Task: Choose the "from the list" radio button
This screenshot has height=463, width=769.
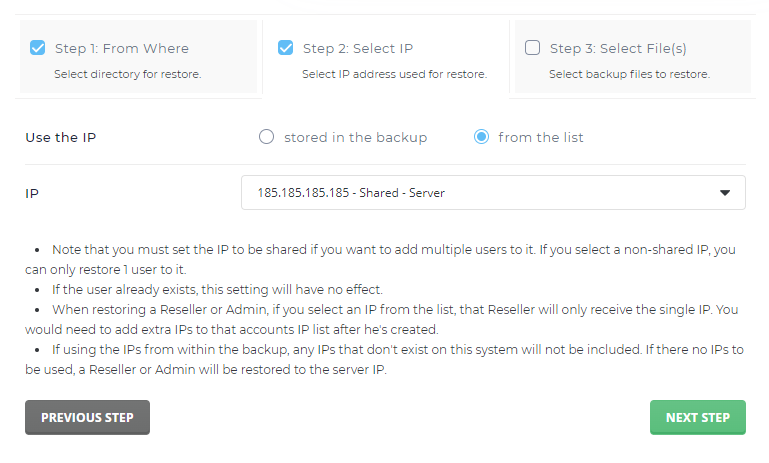Action: (482, 137)
